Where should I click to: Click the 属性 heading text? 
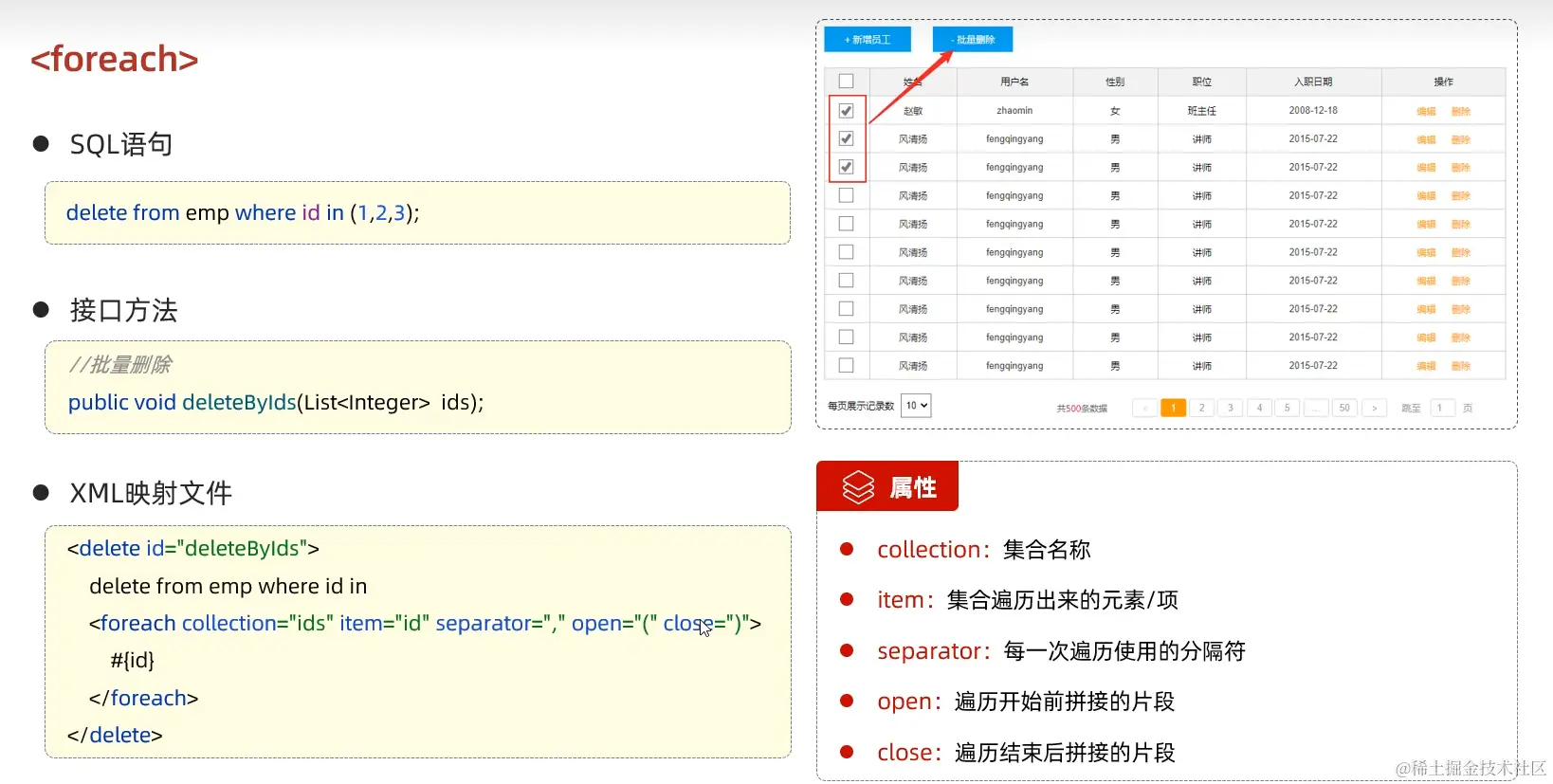click(x=913, y=487)
